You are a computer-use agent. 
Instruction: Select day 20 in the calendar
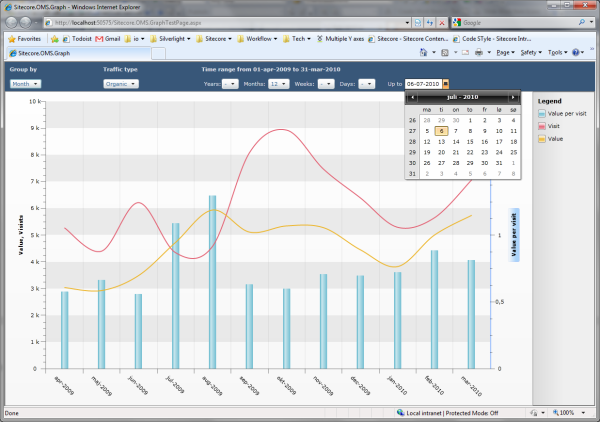coord(441,152)
